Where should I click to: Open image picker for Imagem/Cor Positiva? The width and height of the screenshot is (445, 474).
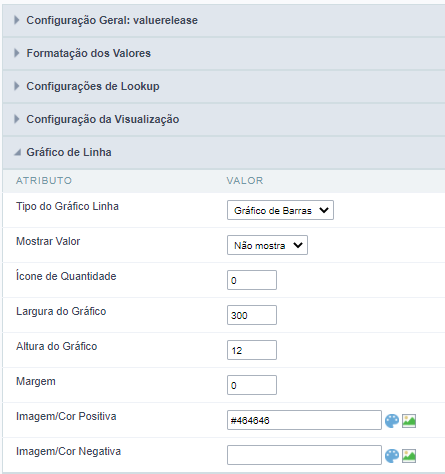tap(409, 421)
